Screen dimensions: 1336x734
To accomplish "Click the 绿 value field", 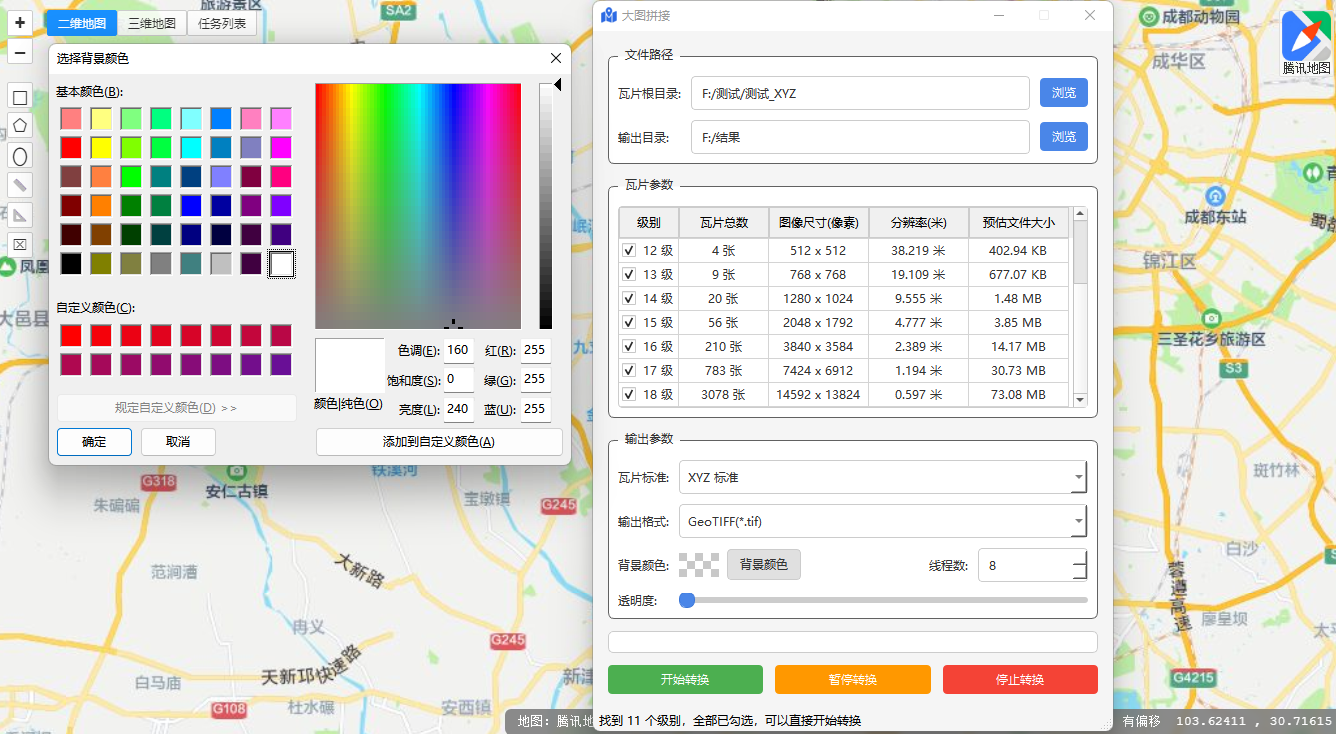I will [535, 380].
